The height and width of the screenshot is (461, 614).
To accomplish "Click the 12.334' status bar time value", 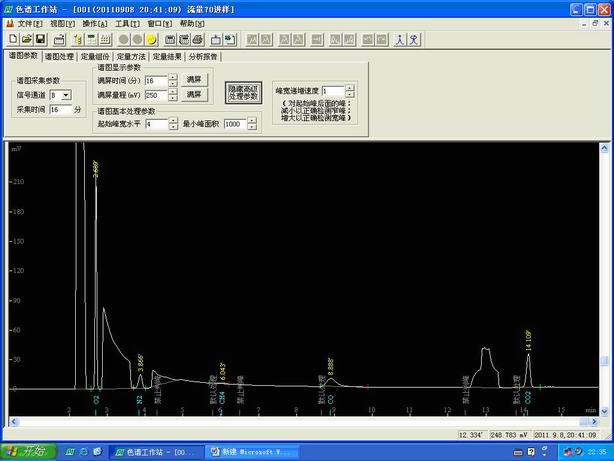I will coord(471,435).
